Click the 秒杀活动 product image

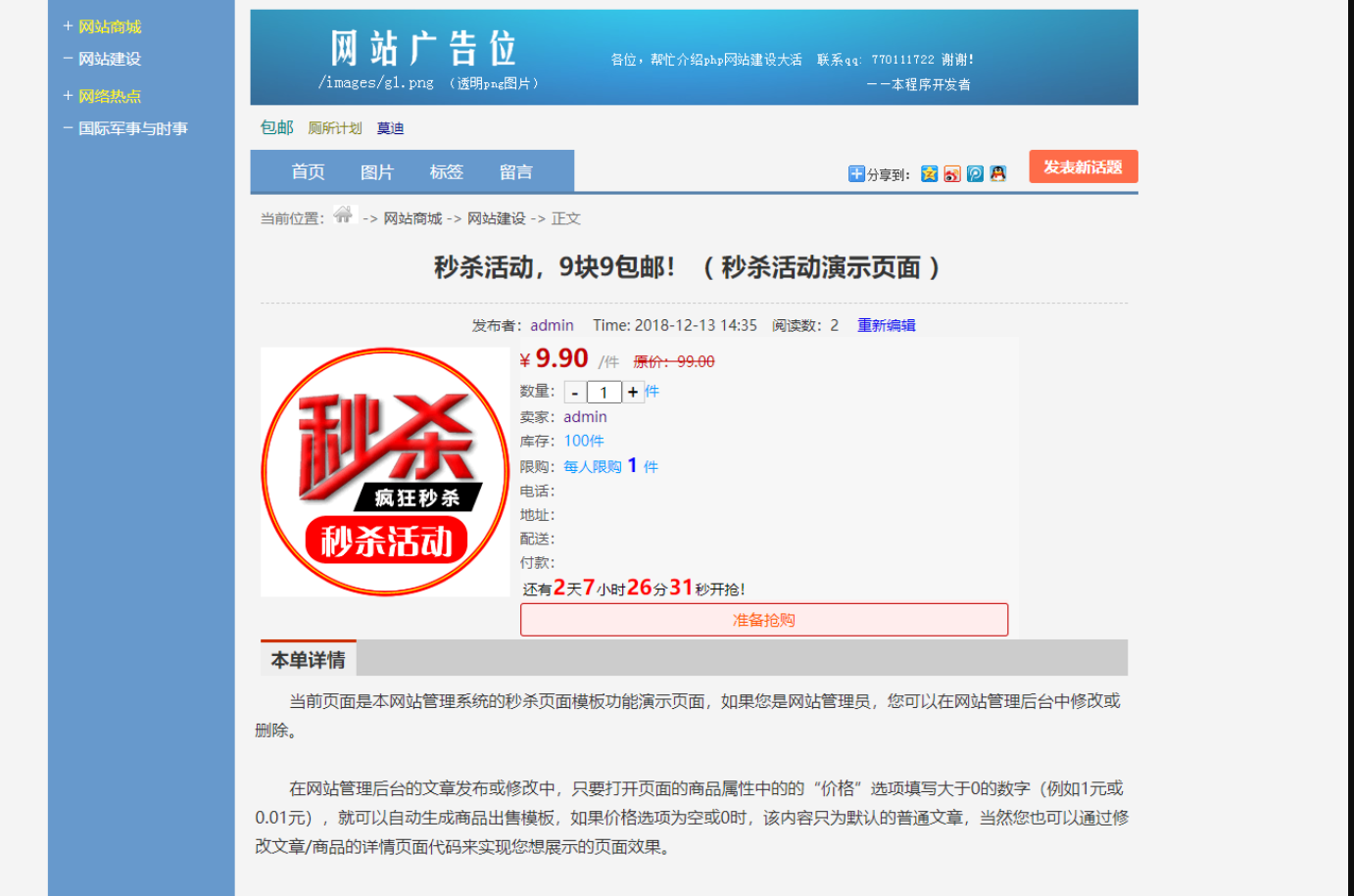(x=385, y=472)
